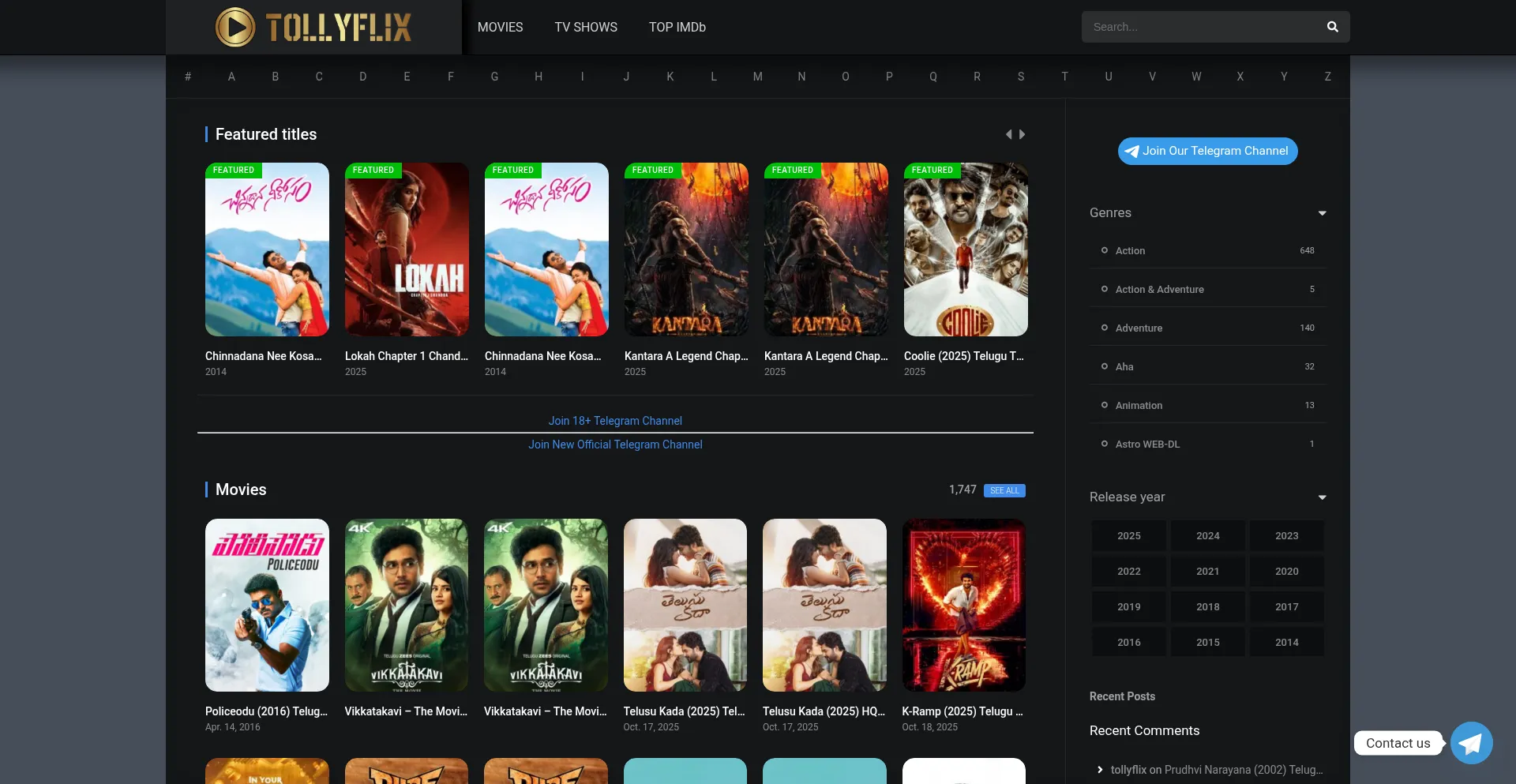Click the Join Our Telegram Channel button
Screen dimensions: 1516x784
1207,151
